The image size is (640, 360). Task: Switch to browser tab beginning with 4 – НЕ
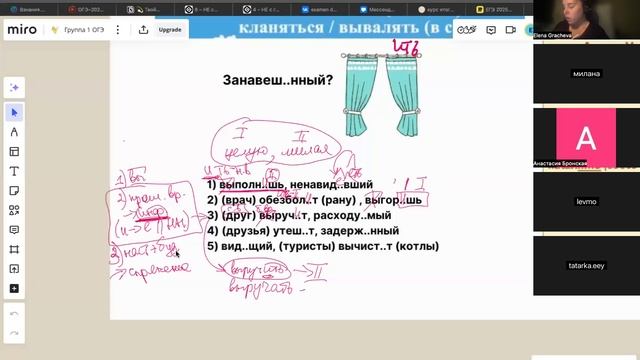262,9
